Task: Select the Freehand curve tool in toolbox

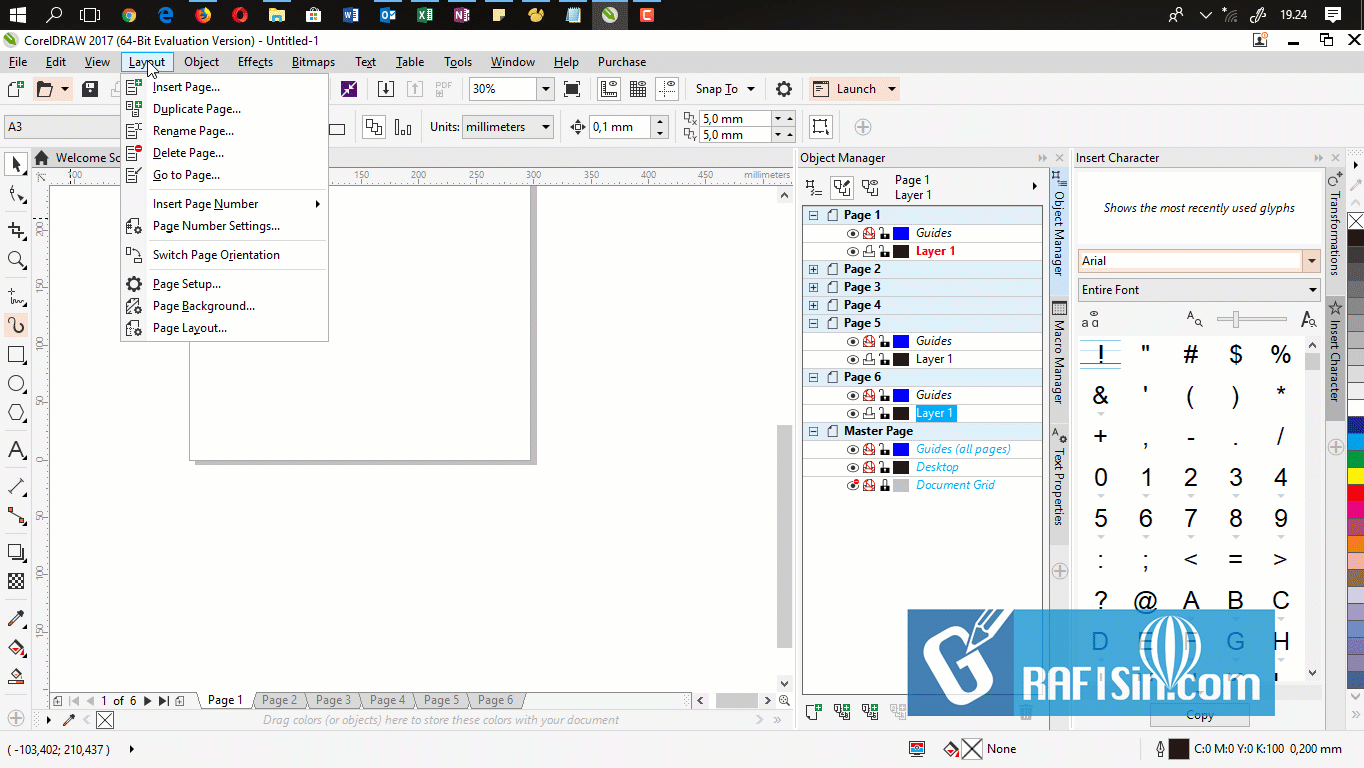Action: pyautogui.click(x=16, y=296)
